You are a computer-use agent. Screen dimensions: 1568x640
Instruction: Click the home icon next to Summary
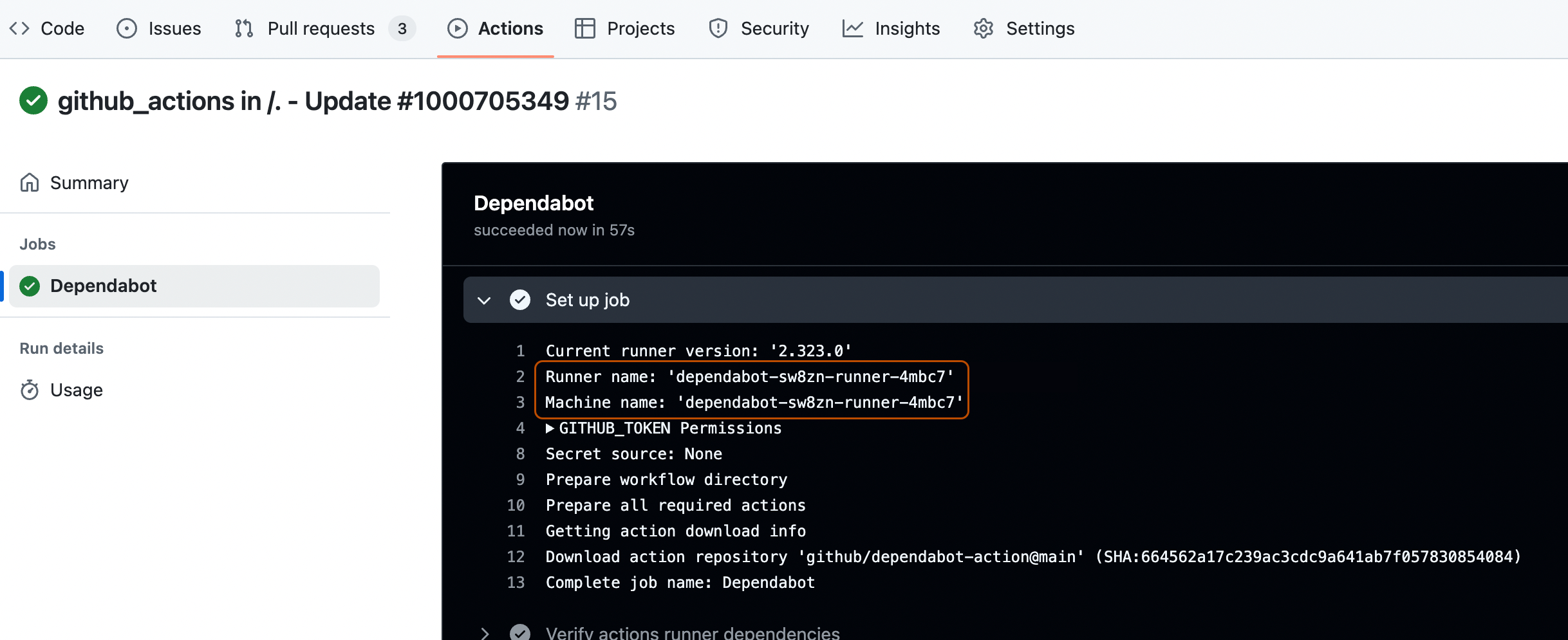click(x=30, y=183)
